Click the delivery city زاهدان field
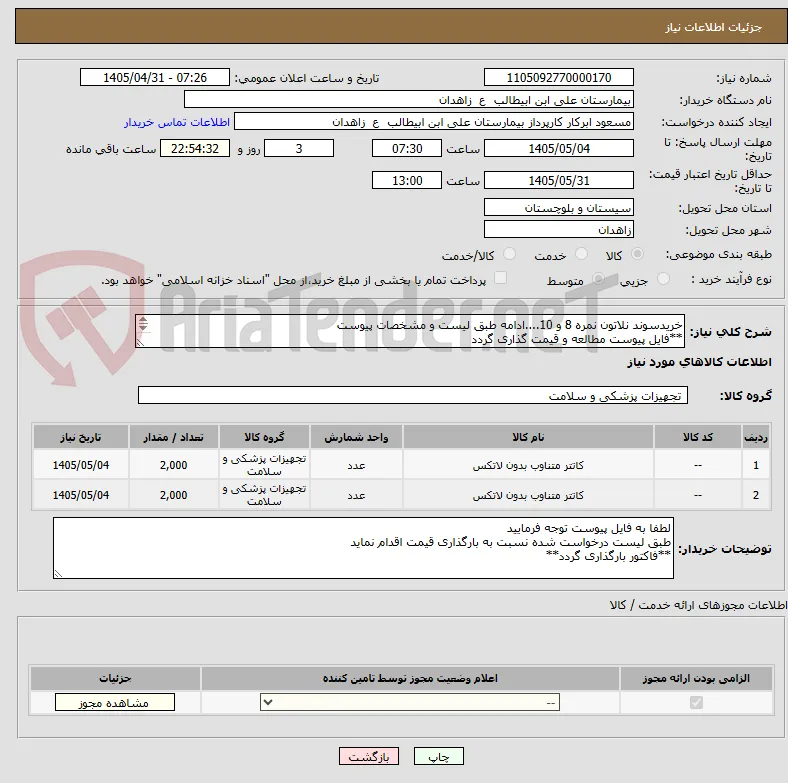Image resolution: width=788 pixels, height=783 pixels. 558,229
